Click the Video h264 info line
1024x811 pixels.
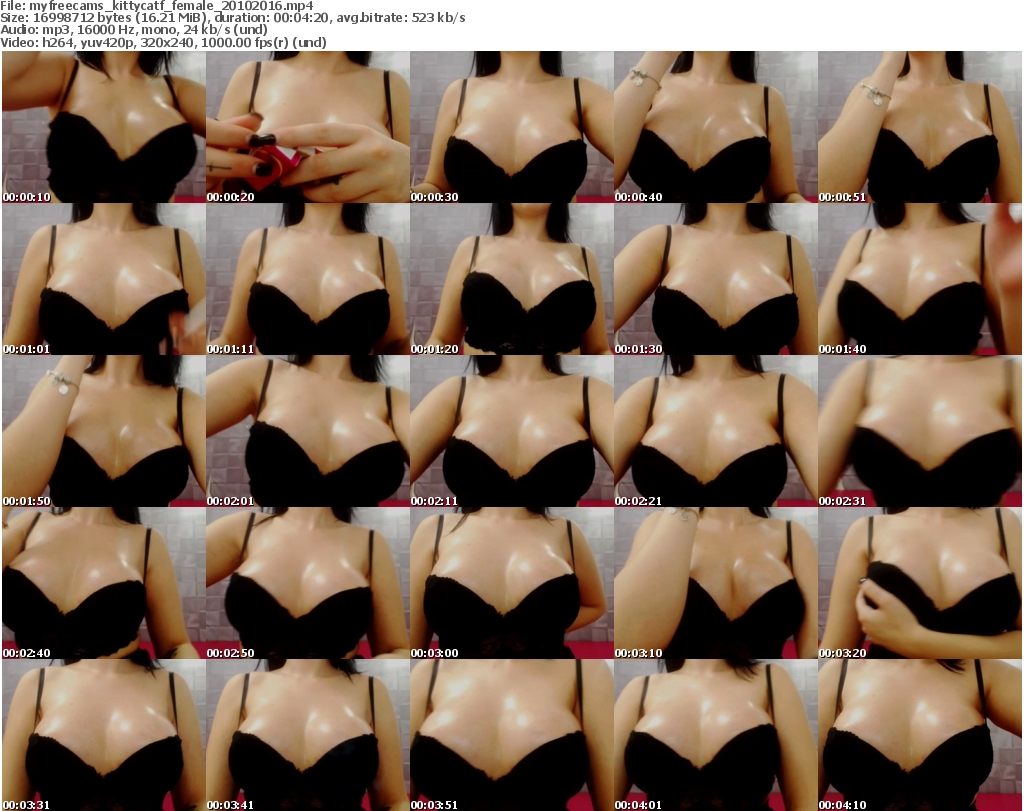tap(163, 42)
